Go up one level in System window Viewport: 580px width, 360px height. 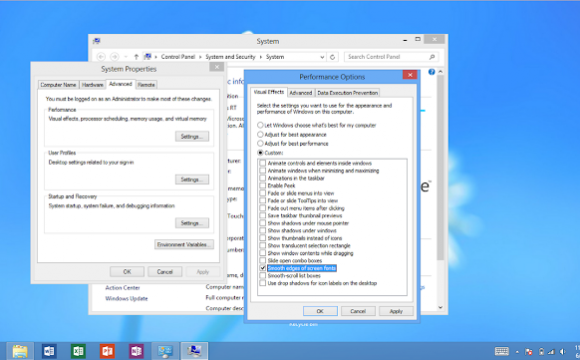(136, 57)
